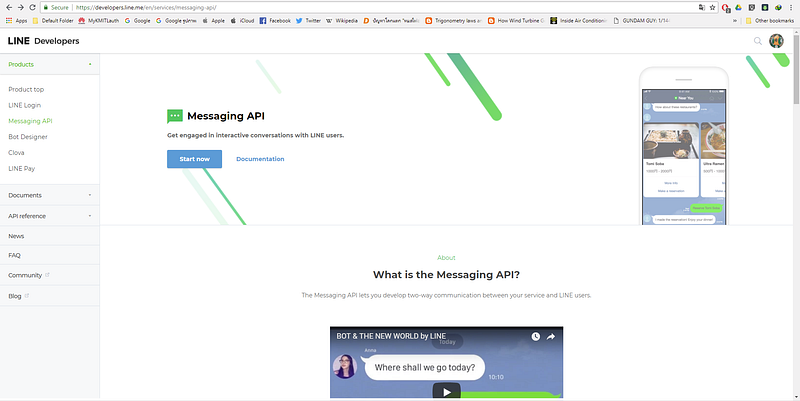This screenshot has height=401, width=800.
Task: Reload the current page
Action: (32, 7)
